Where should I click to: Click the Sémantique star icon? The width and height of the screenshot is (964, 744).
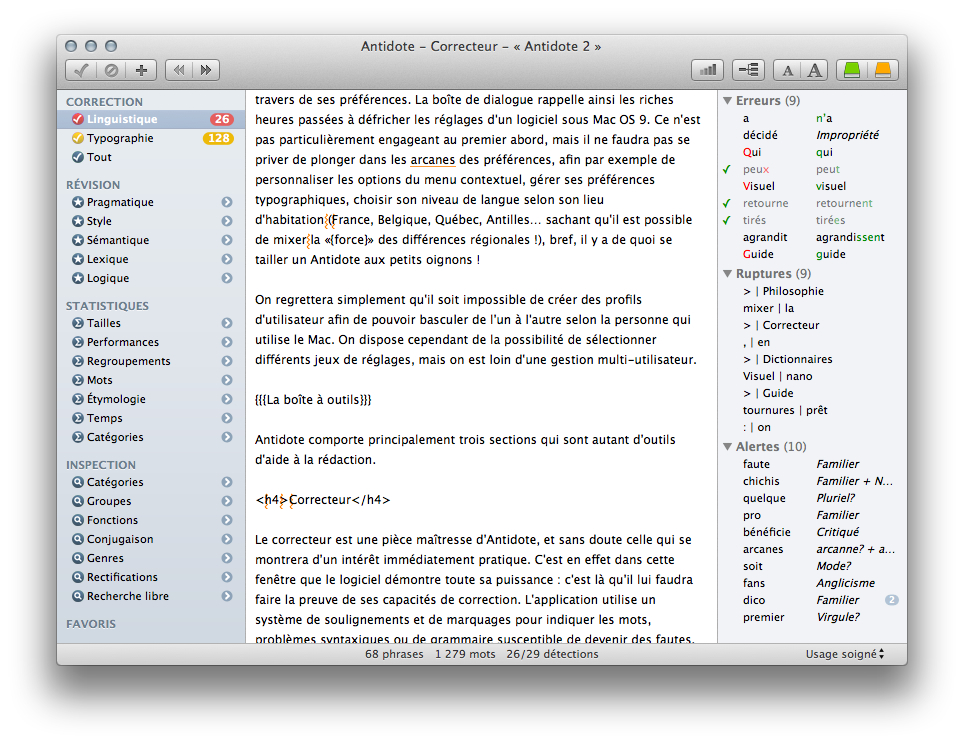point(77,240)
